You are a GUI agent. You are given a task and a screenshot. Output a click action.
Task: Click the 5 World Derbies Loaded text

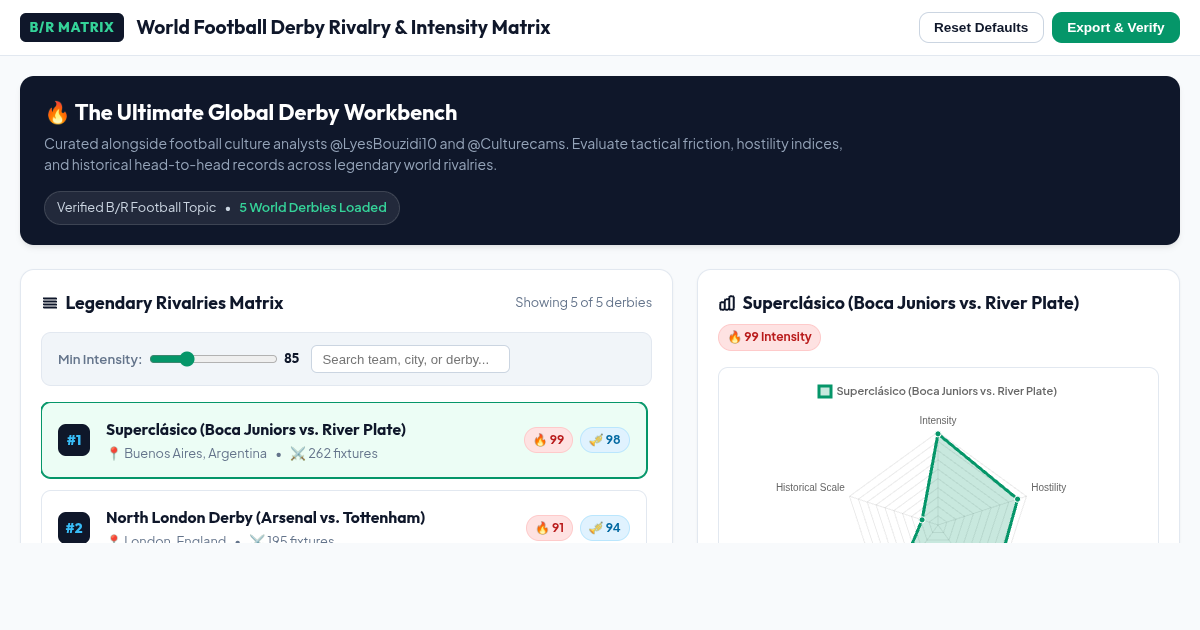313,208
